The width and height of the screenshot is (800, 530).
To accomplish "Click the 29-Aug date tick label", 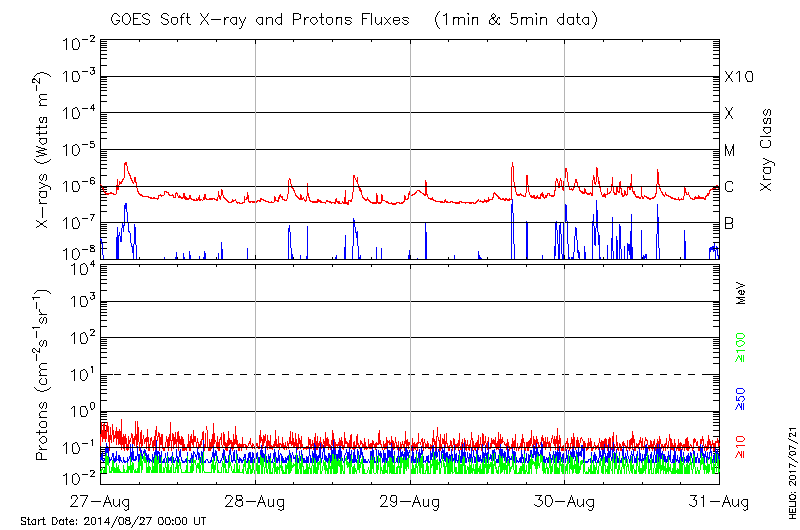I will (410, 502).
